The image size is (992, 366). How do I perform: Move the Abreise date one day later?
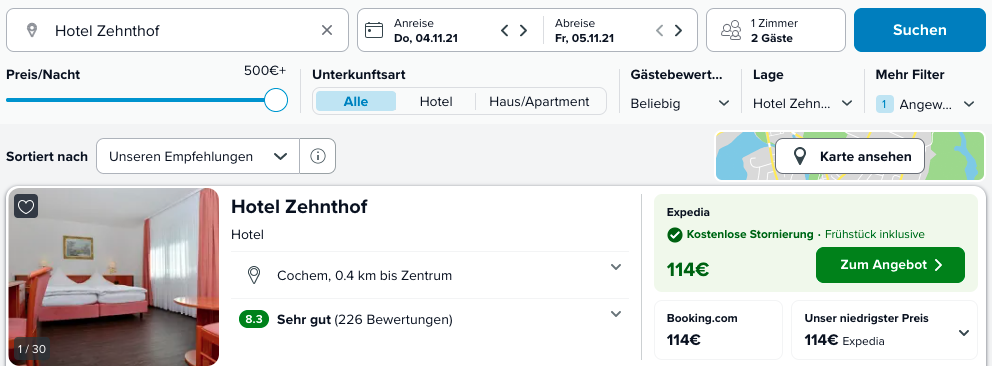678,30
